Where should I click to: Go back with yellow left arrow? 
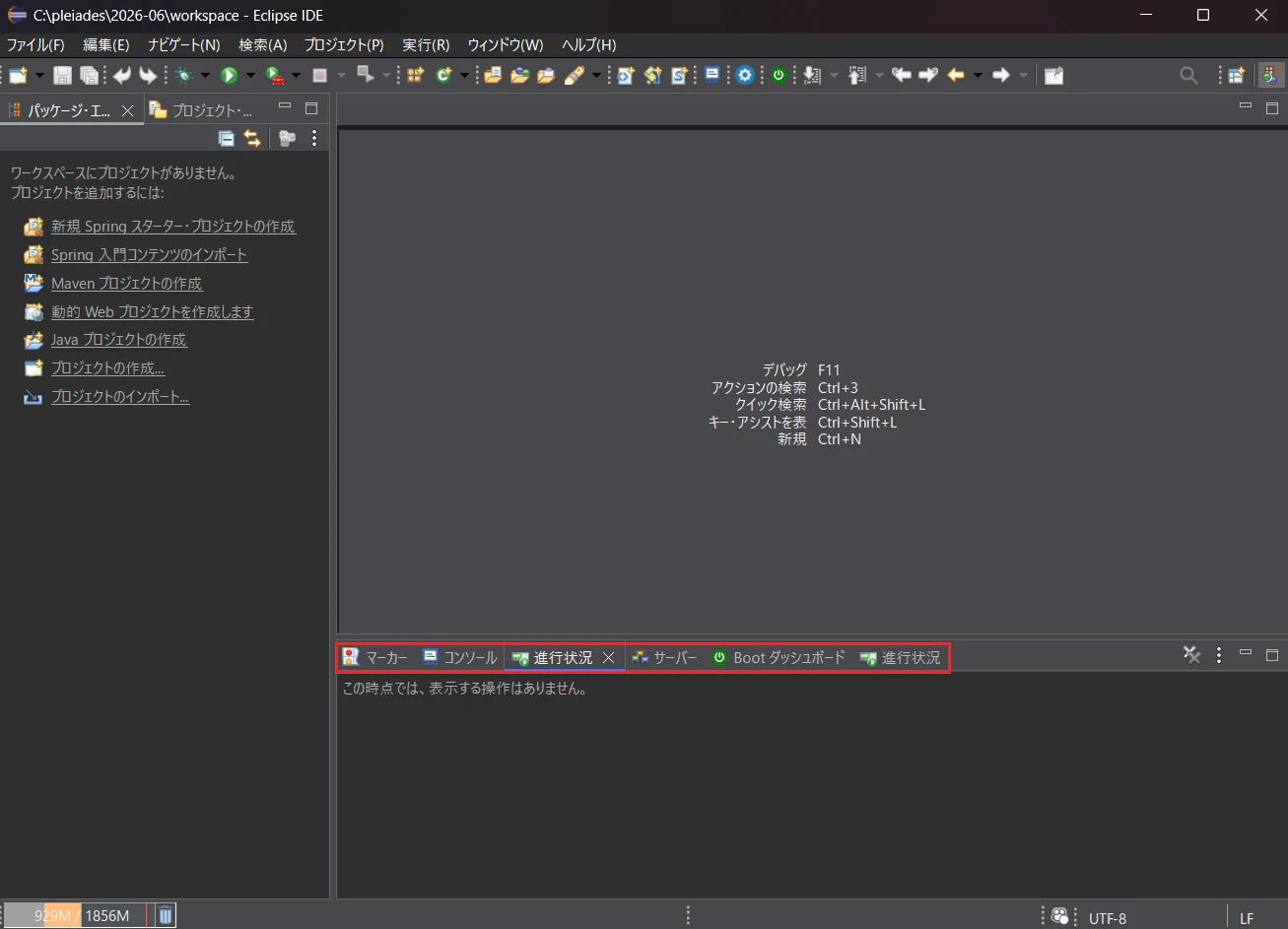(955, 76)
